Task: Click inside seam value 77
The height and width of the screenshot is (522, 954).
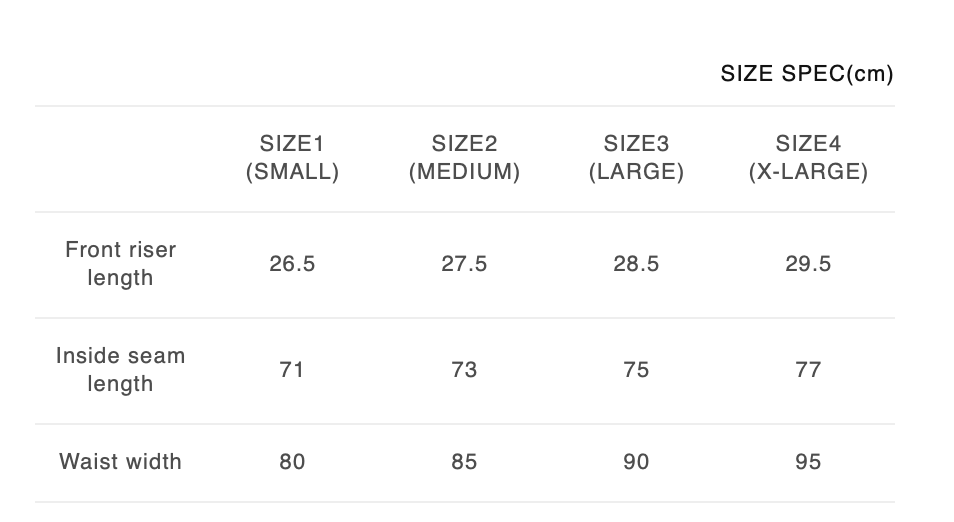Action: point(808,370)
